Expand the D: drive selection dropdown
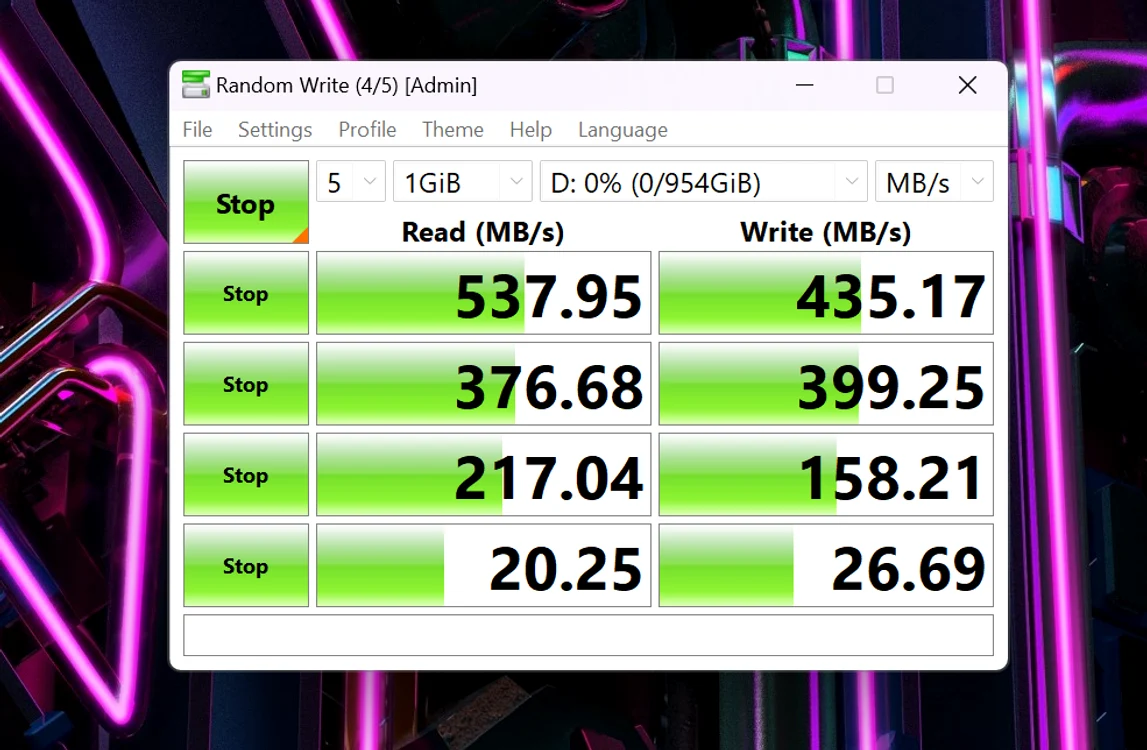 click(704, 181)
